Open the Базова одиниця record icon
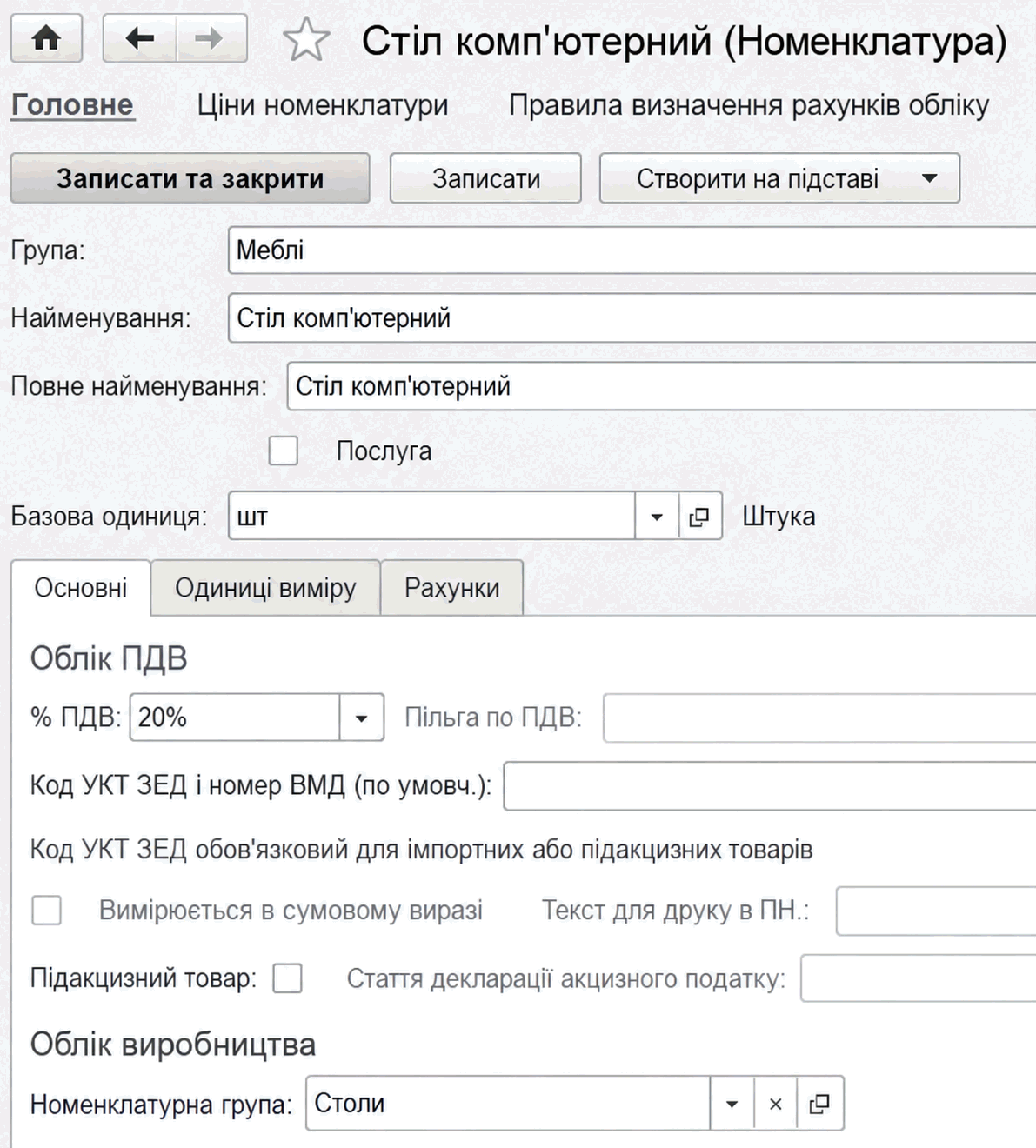The image size is (1036, 1148). point(699,517)
